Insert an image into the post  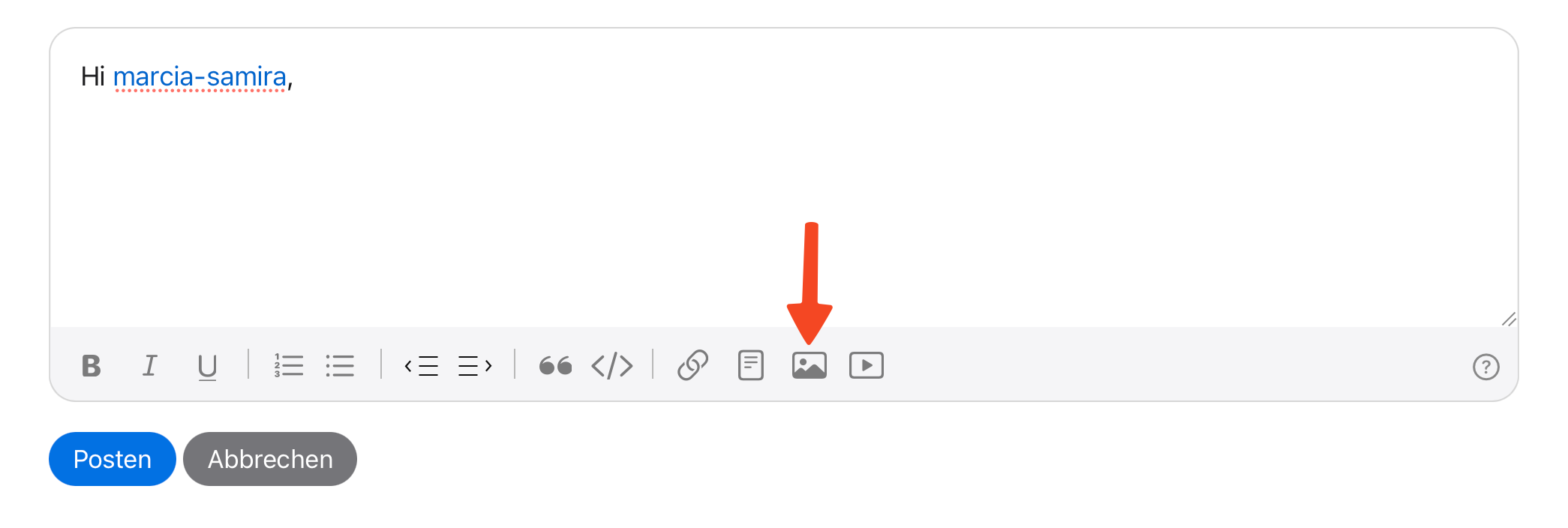[x=810, y=365]
